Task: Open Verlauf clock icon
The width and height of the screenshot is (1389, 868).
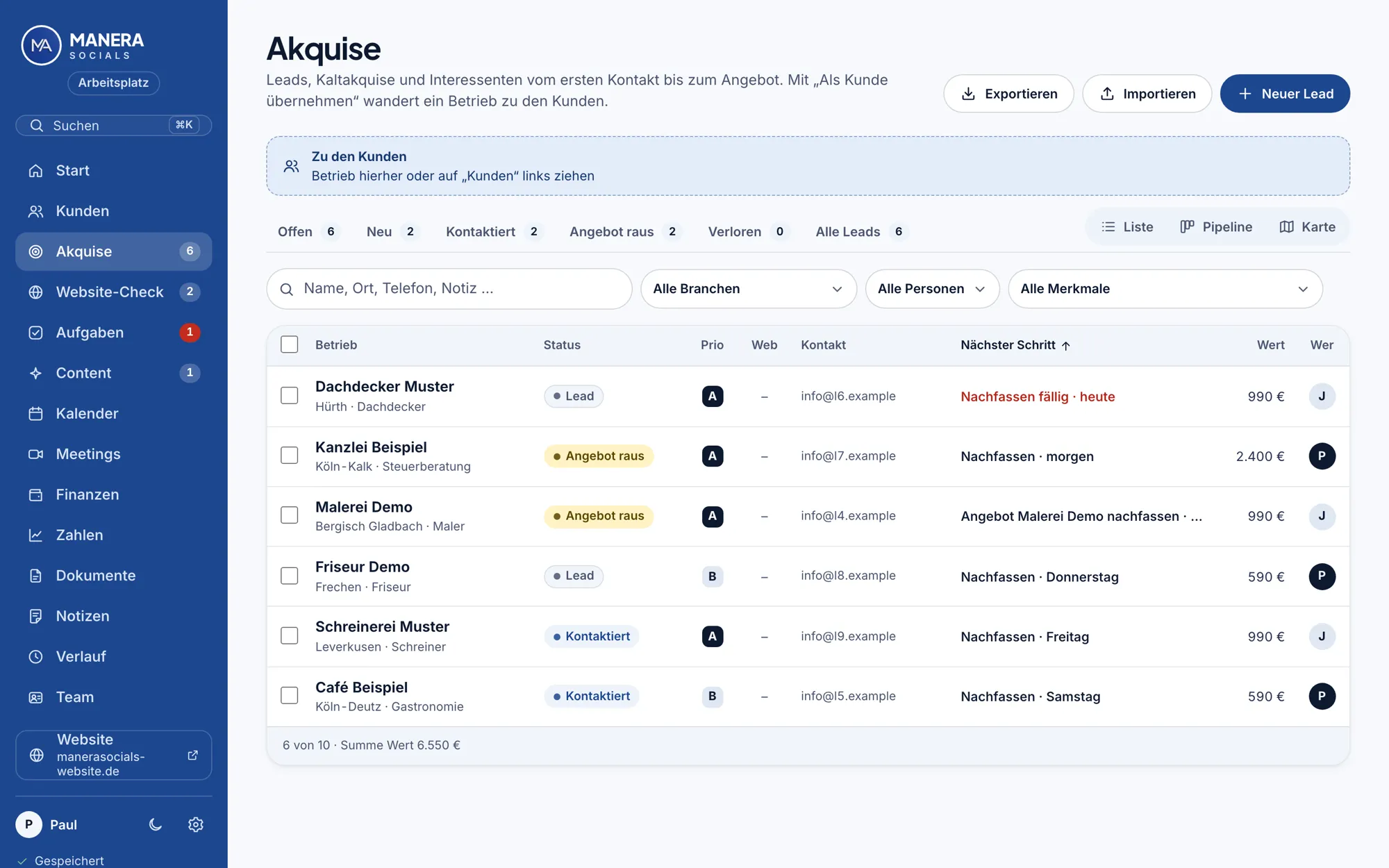Action: [x=35, y=657]
